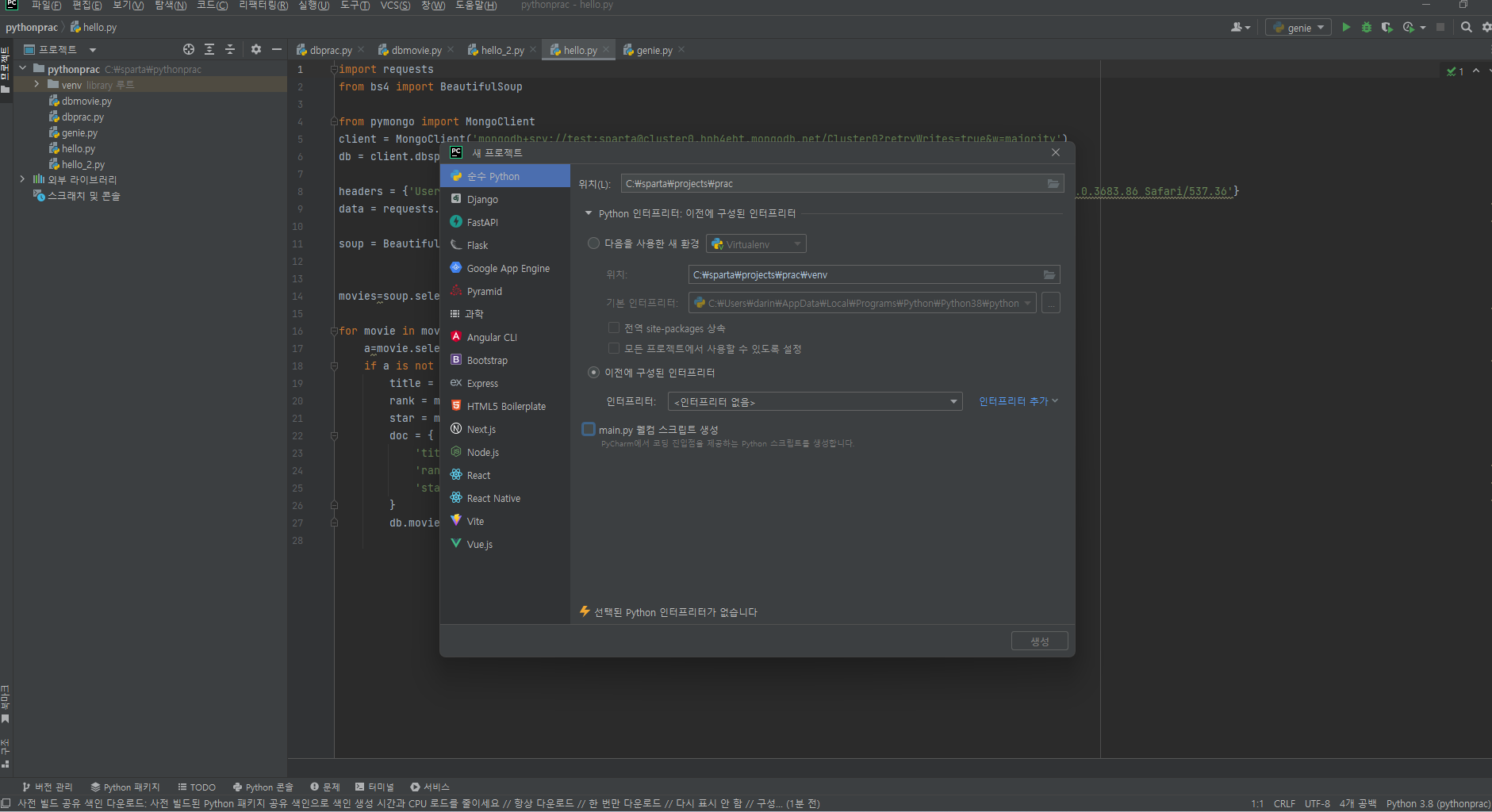Select Vite project type
Viewport: 1492px width, 812px height.
(x=505, y=521)
